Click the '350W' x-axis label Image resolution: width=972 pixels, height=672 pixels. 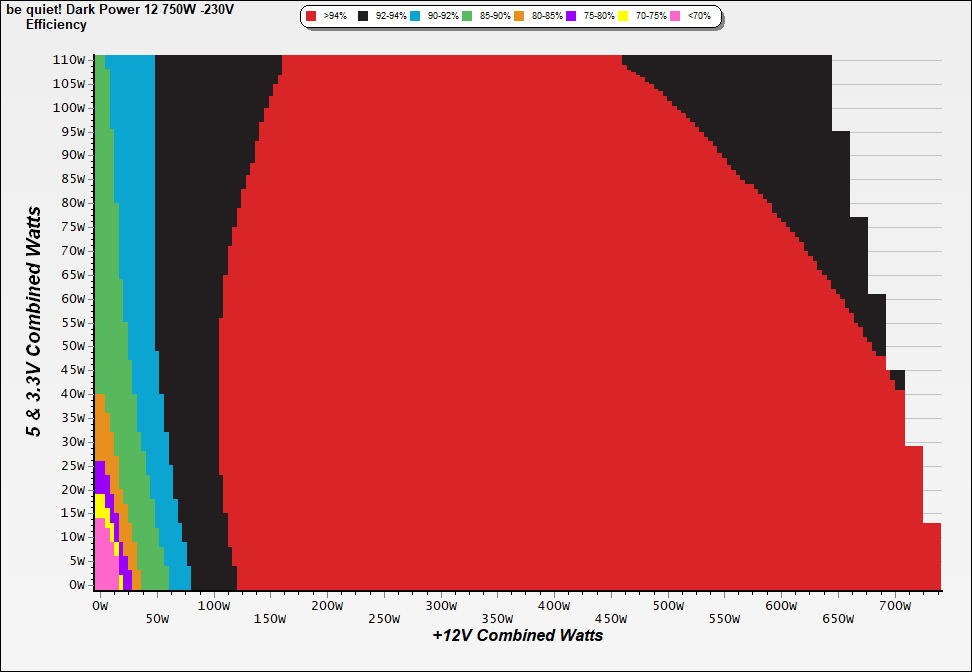[x=497, y=619]
